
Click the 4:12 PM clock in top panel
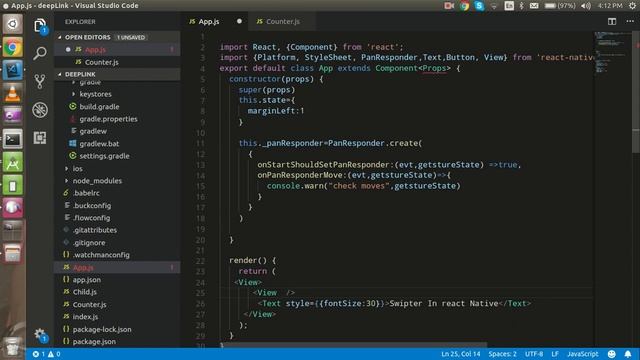[x=610, y=6]
